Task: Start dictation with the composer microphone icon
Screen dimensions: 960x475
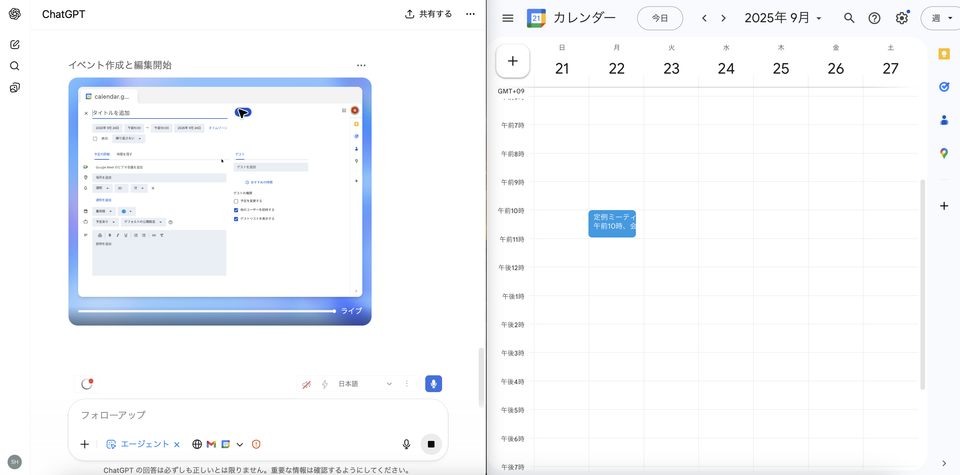Action: tap(407, 444)
